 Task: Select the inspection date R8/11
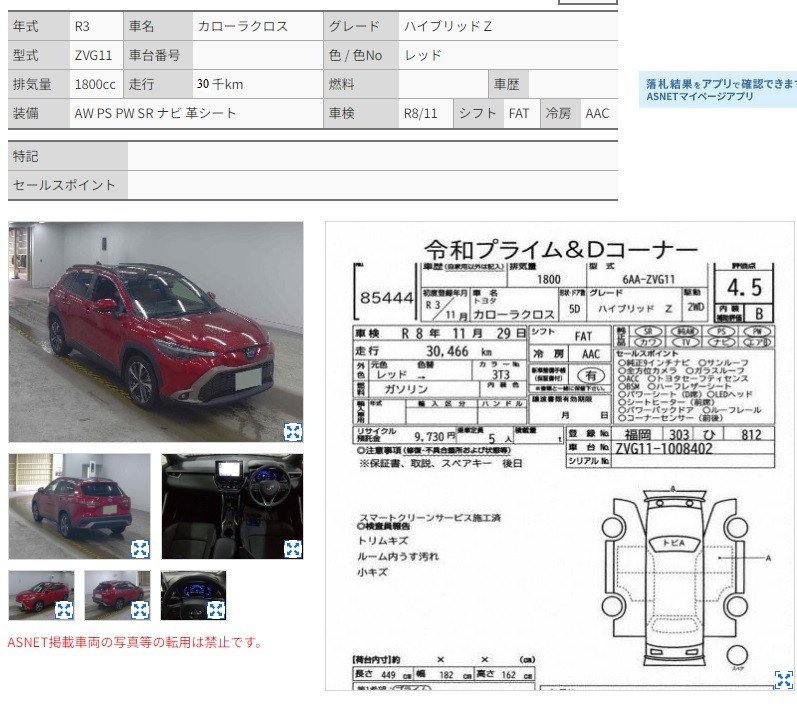tap(420, 113)
